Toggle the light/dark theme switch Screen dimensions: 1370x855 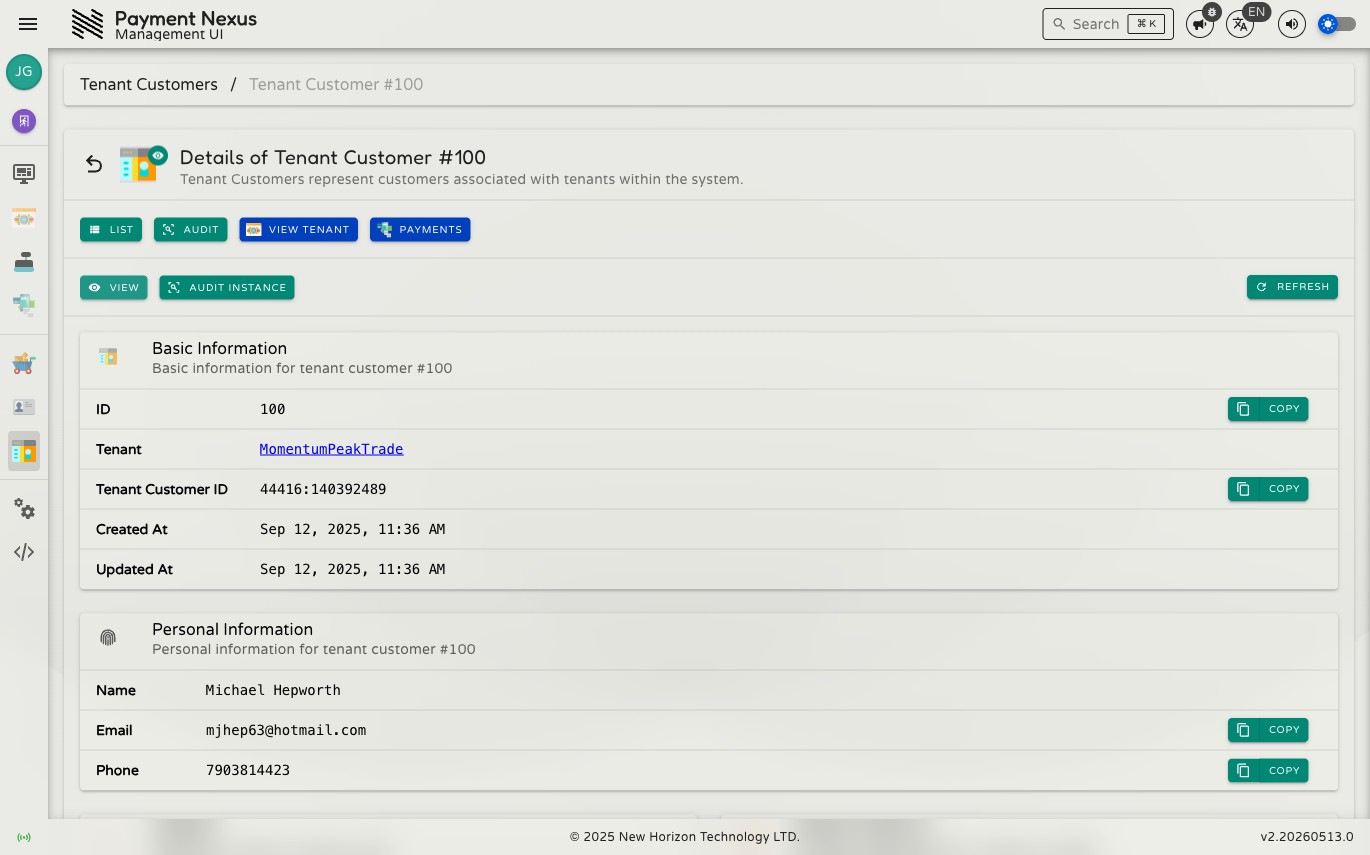click(1337, 24)
